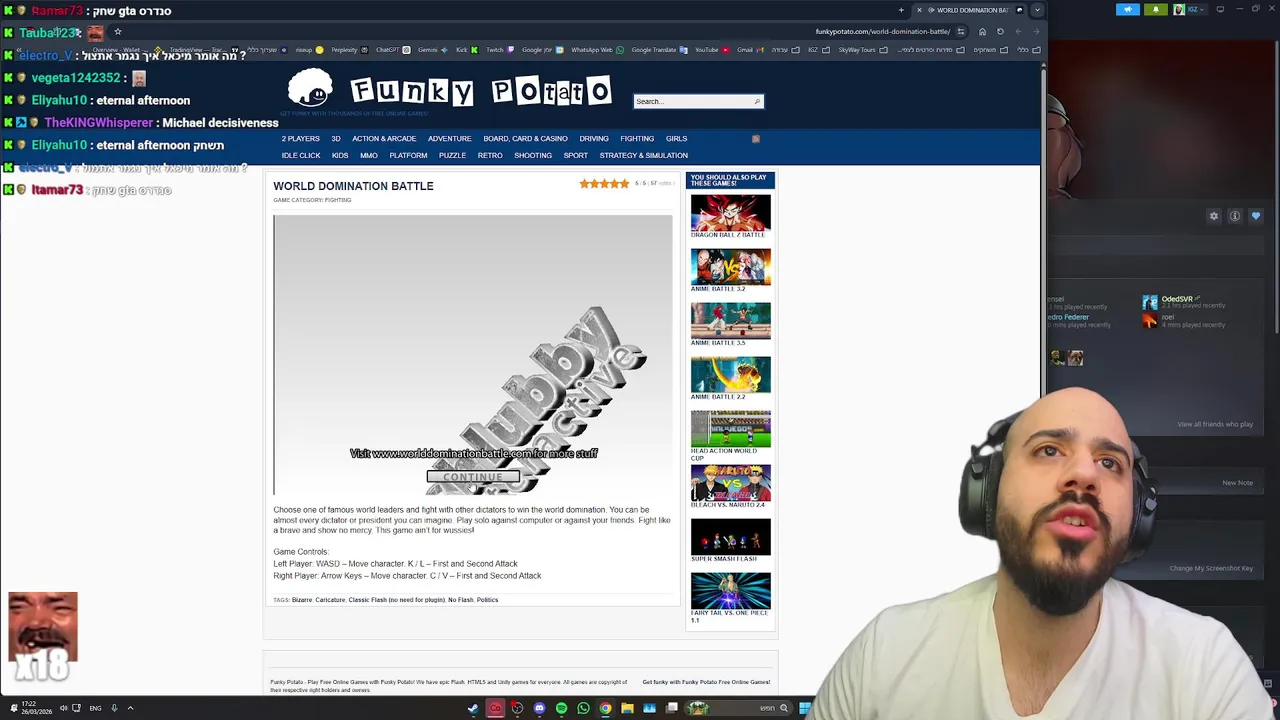Click the browser address bar URL
Screen dimensions: 1280x720
pyautogui.click(x=882, y=31)
